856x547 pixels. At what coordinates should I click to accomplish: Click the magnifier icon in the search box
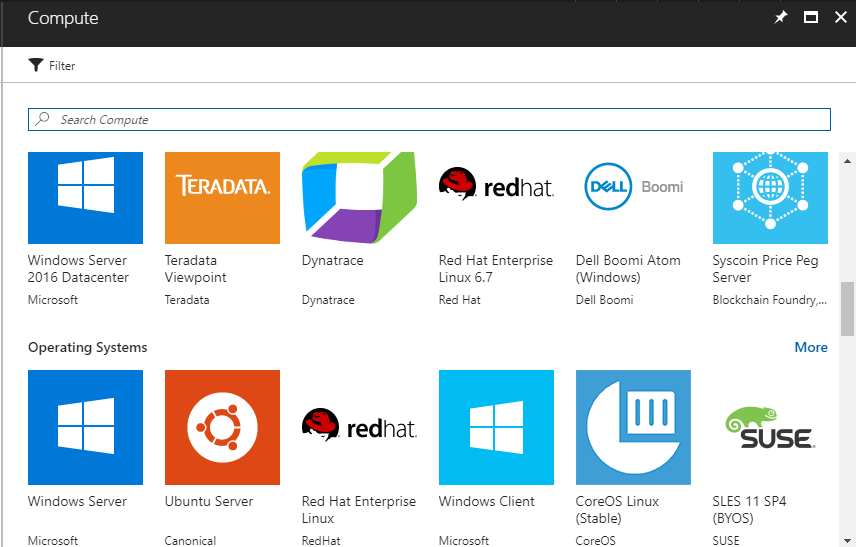point(42,118)
